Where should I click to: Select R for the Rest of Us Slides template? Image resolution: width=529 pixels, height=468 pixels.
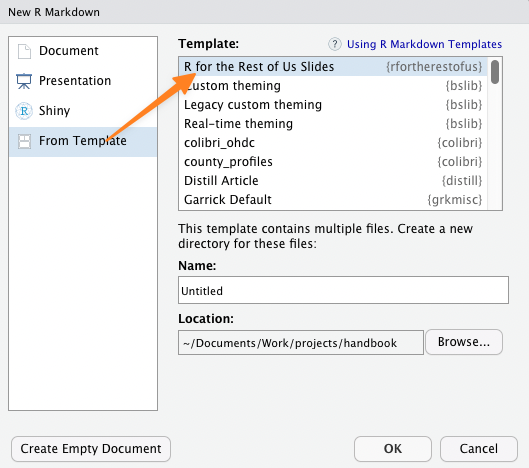click(x=333, y=67)
